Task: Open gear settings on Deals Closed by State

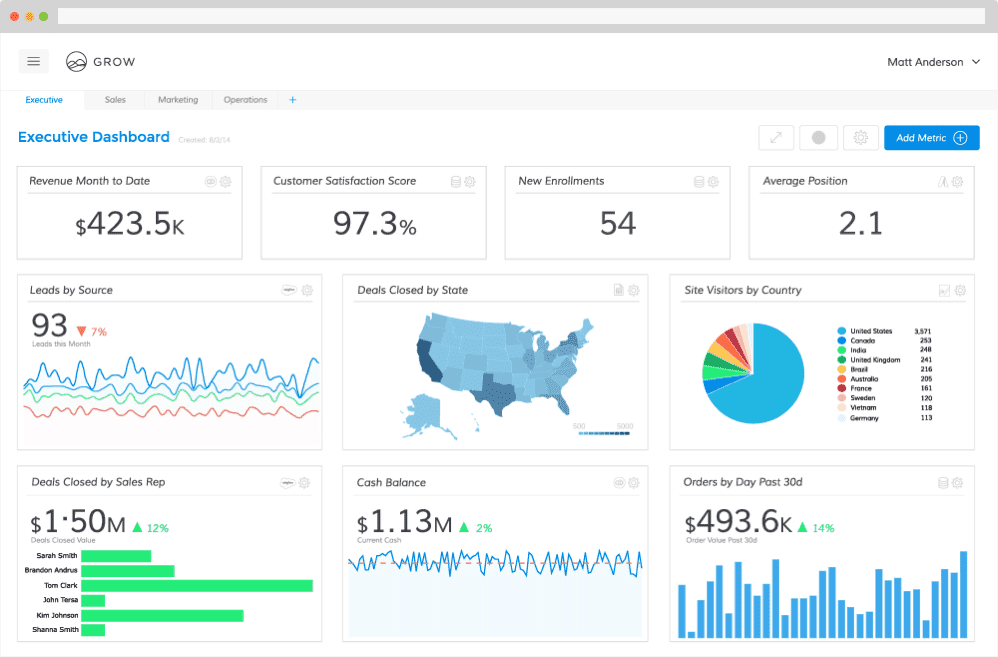Action: [x=633, y=290]
